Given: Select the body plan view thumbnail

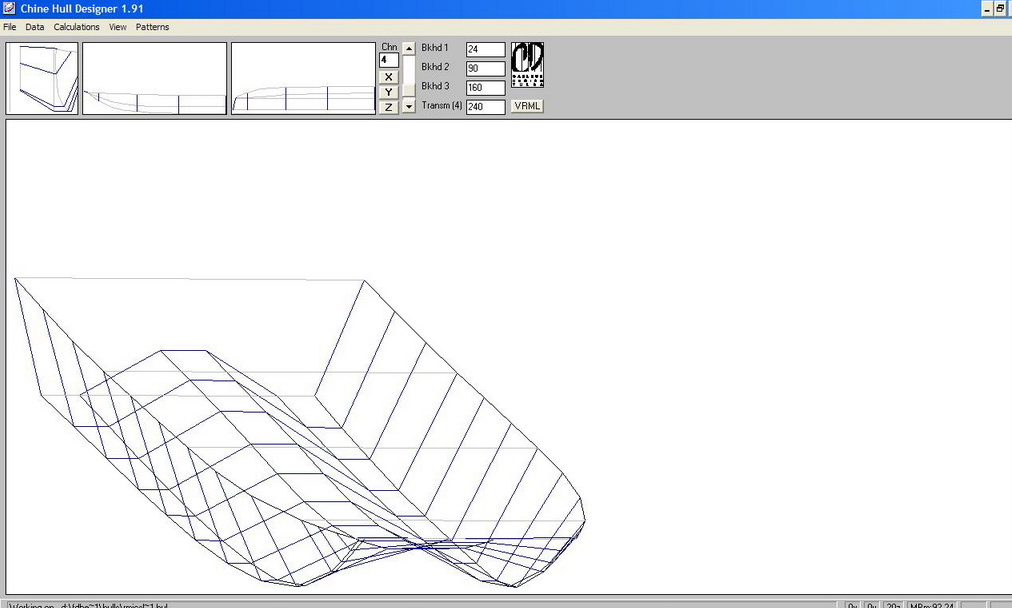Looking at the screenshot, I should point(42,78).
